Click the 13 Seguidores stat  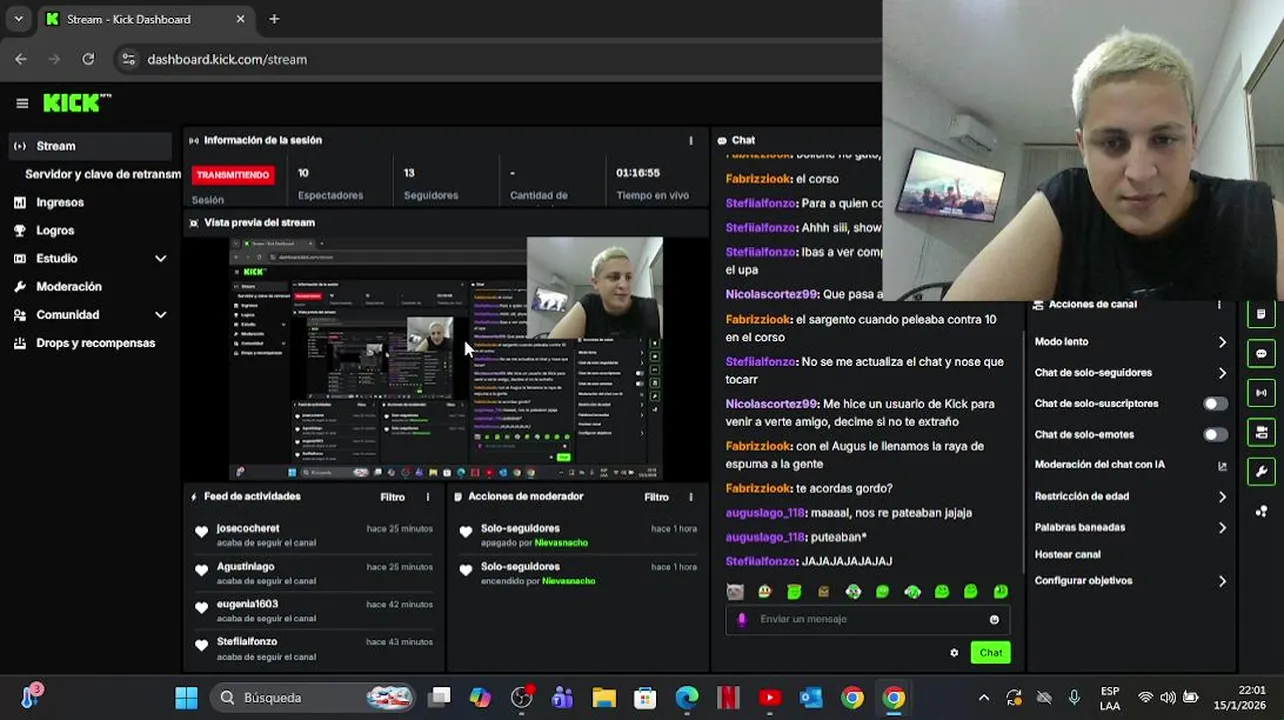pos(431,184)
